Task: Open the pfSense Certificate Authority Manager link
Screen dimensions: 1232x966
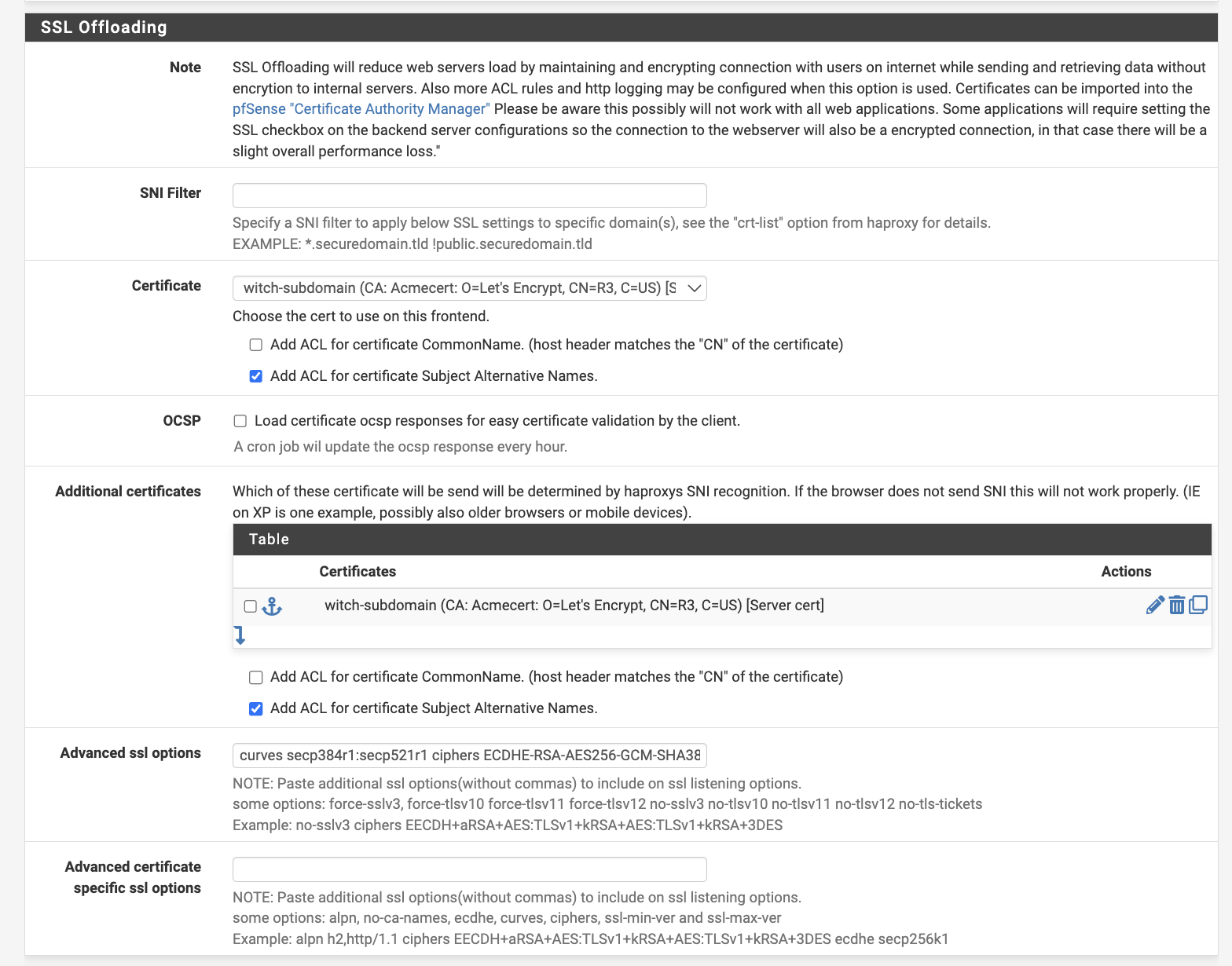Action: point(361,109)
